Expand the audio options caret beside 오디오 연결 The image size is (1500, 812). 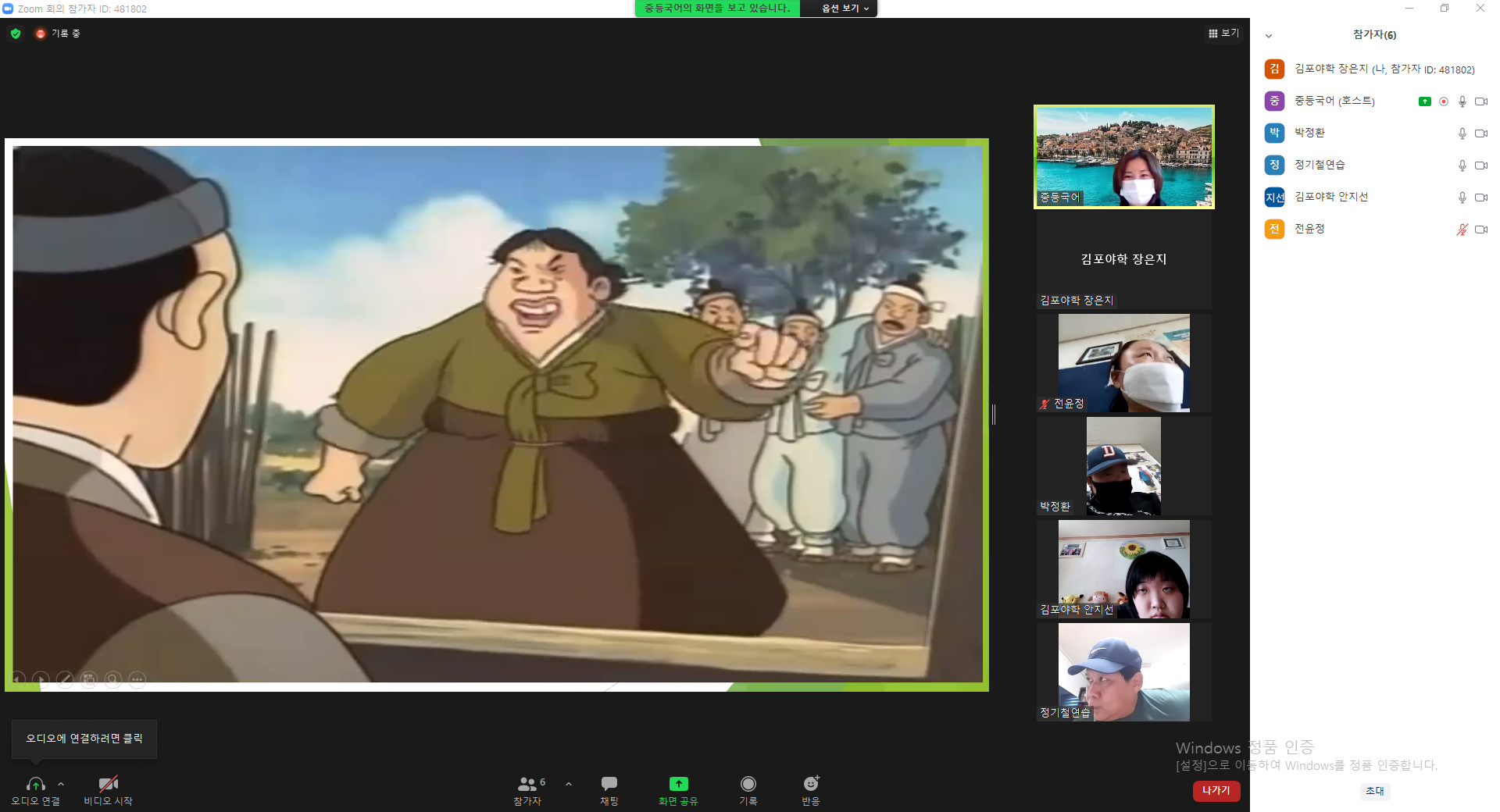click(61, 784)
